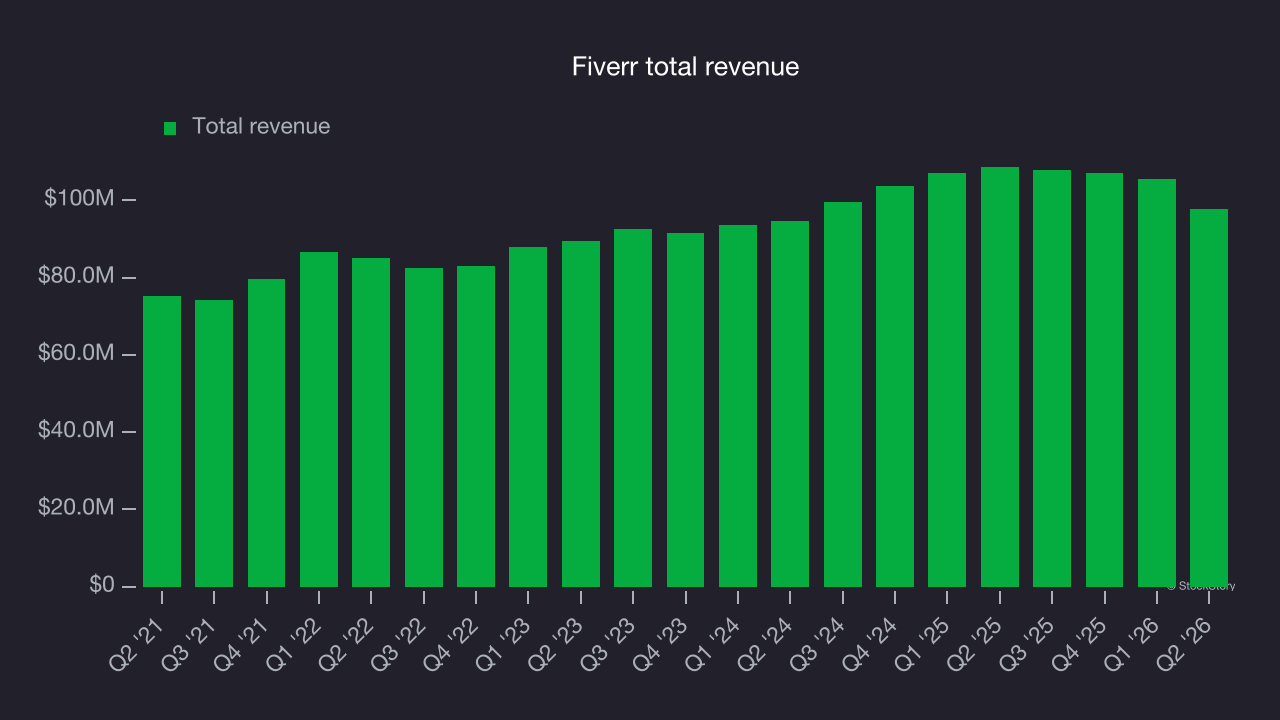The width and height of the screenshot is (1280, 720).
Task: Select the Q2 '25 revenue bar
Action: [x=1000, y=377]
